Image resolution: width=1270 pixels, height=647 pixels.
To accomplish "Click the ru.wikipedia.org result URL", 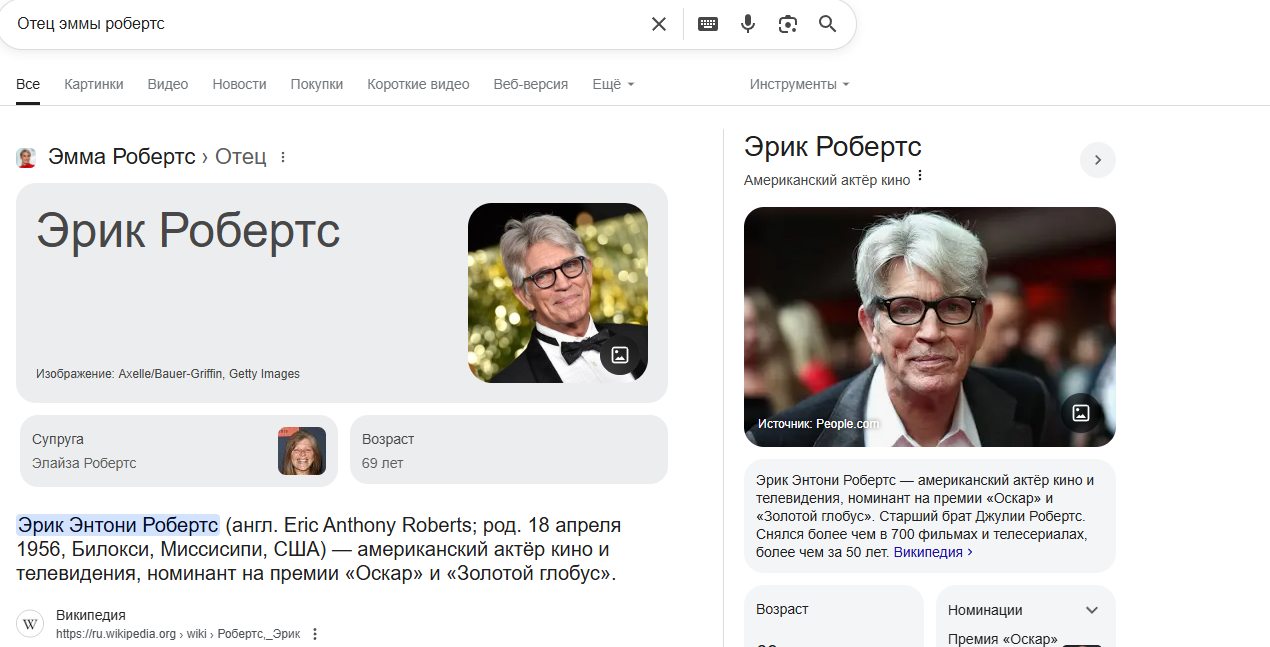I will [178, 634].
